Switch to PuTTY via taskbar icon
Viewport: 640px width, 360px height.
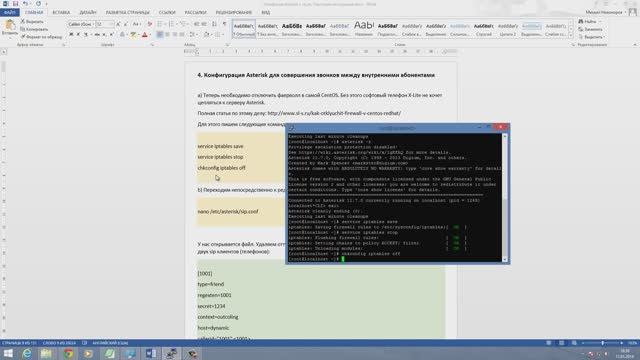tap(171, 353)
